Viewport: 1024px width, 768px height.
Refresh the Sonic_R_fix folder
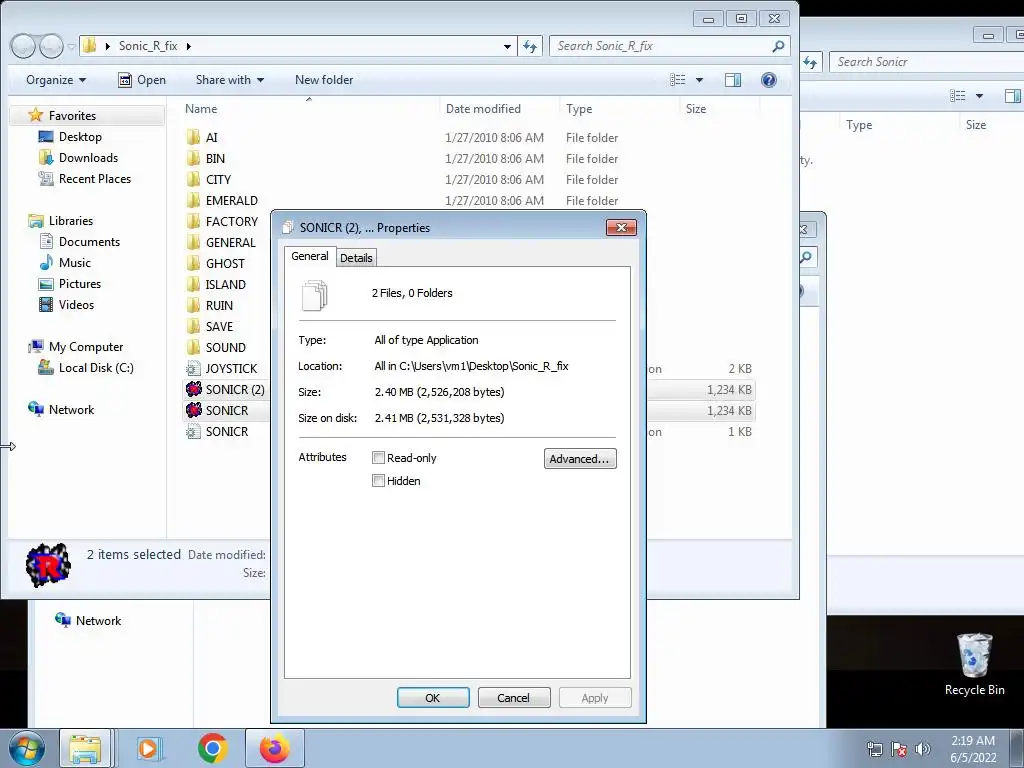(530, 46)
